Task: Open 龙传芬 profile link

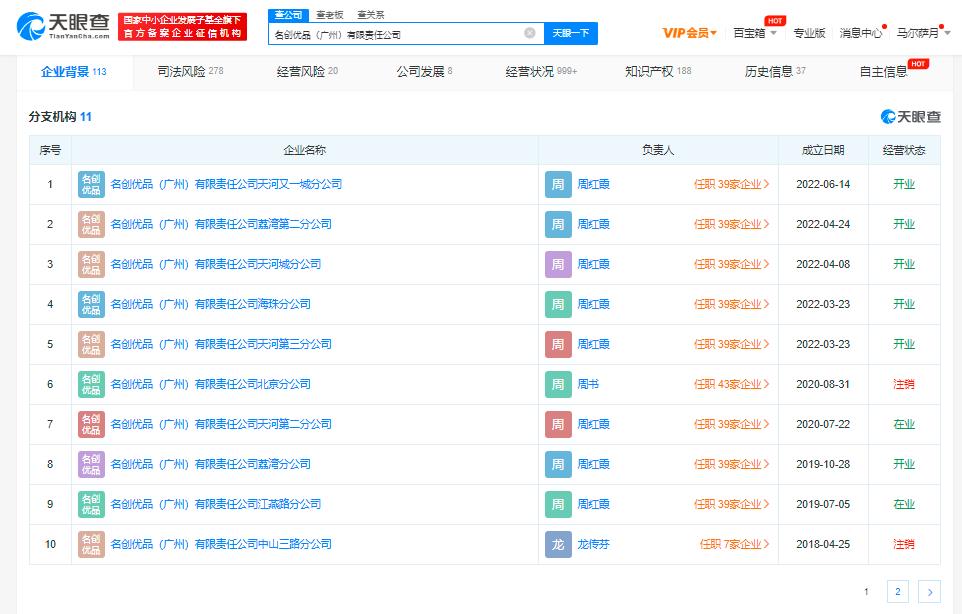Action: pos(594,544)
